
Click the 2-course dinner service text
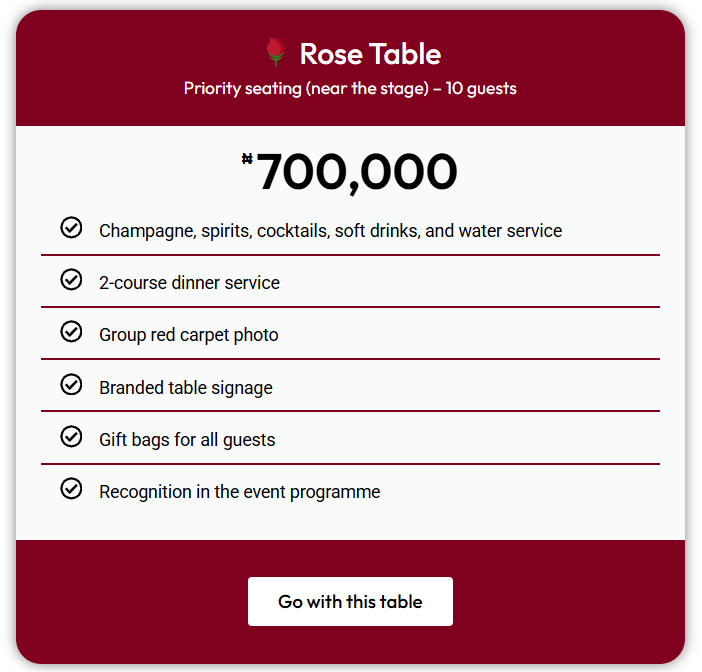[189, 283]
